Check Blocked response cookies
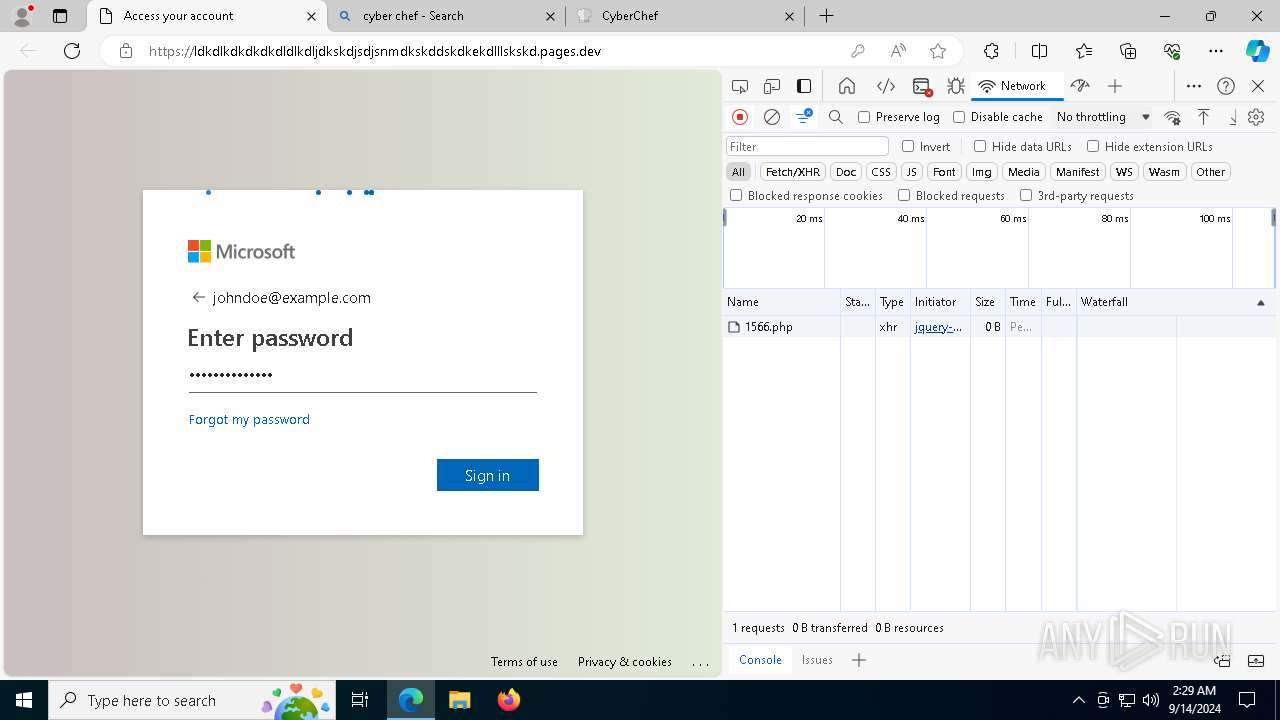The image size is (1280, 720). pos(736,196)
